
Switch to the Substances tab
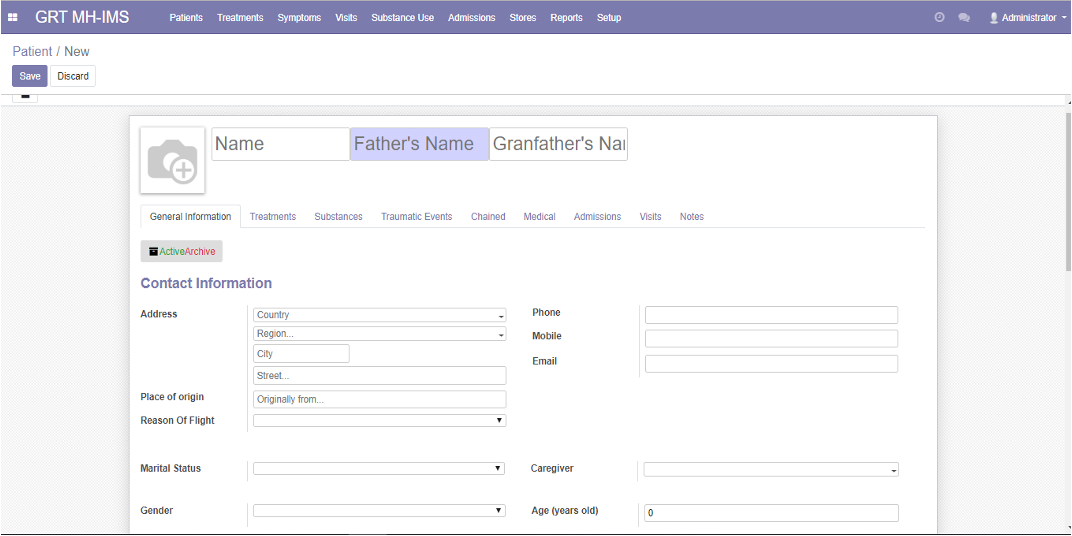pos(338,217)
